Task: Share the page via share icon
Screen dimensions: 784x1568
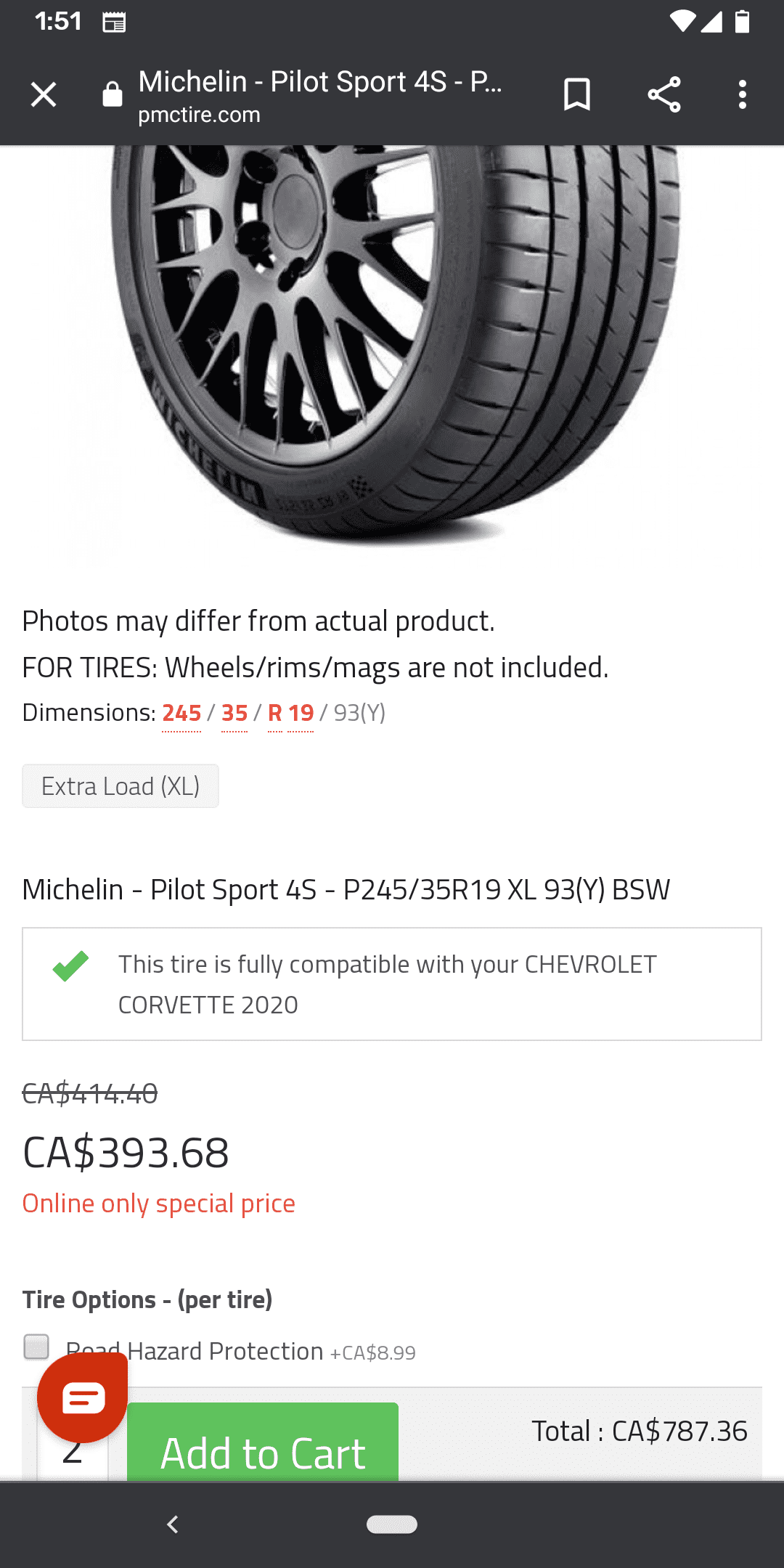Action: pos(663,94)
